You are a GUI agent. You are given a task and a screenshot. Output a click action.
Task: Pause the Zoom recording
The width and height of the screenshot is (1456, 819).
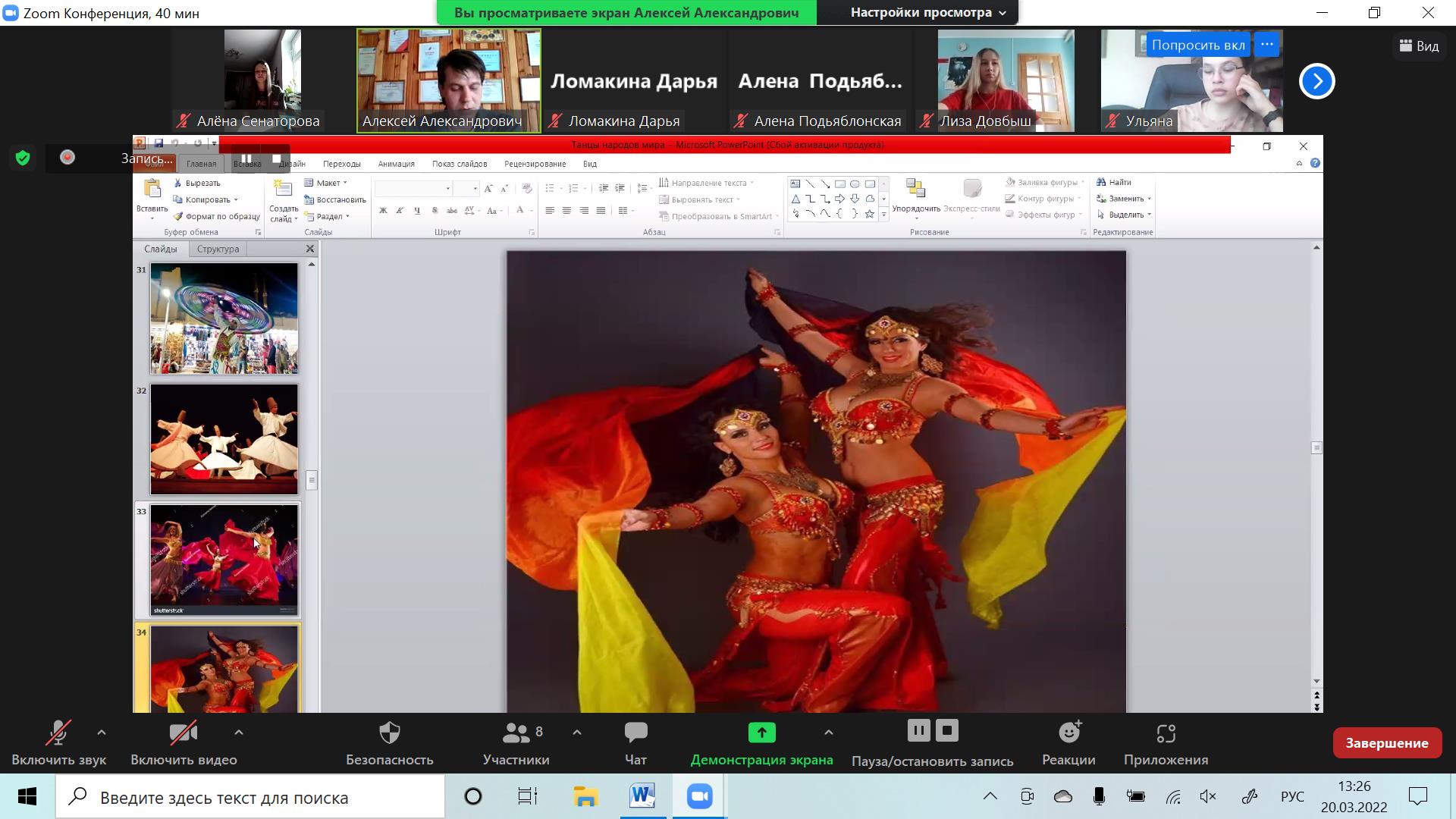click(918, 731)
